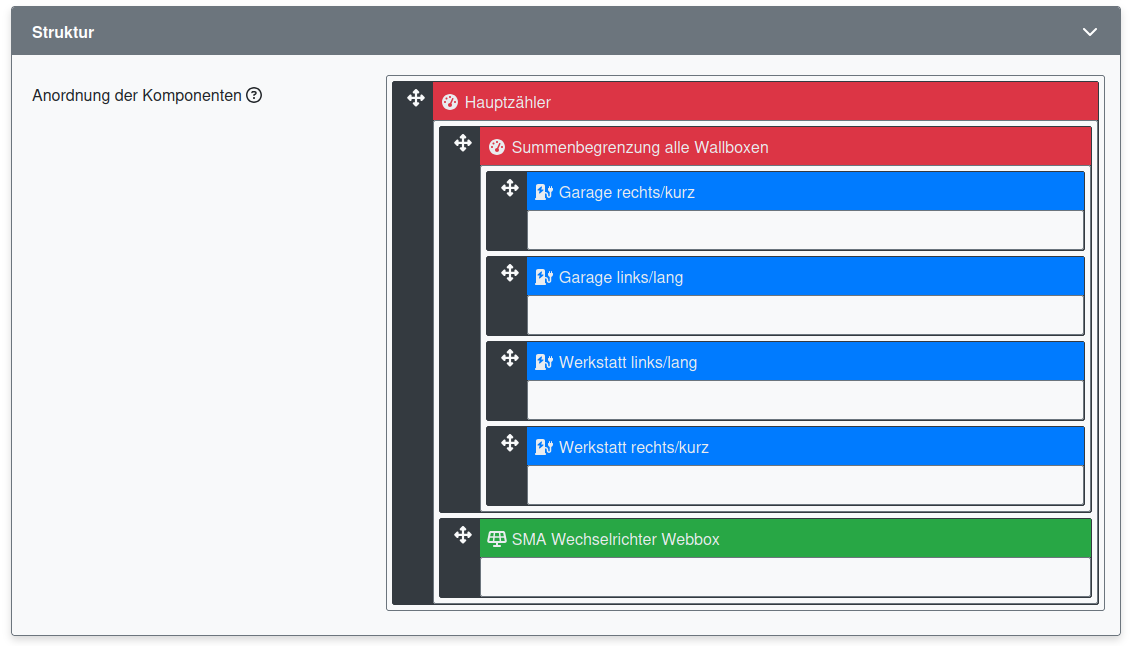Select the Garage links/lang label
The height and width of the screenshot is (646, 1135).
(621, 277)
